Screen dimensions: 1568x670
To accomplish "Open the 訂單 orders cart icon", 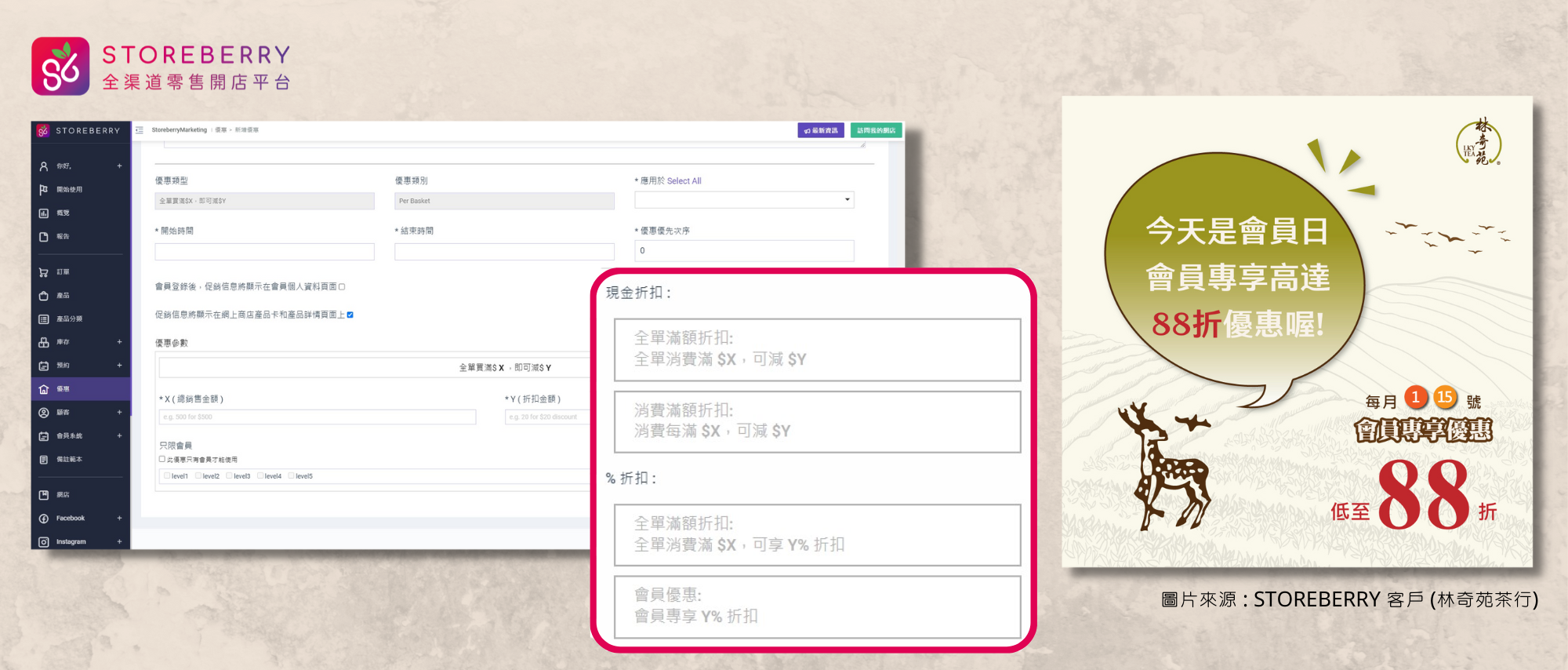I will 44,272.
